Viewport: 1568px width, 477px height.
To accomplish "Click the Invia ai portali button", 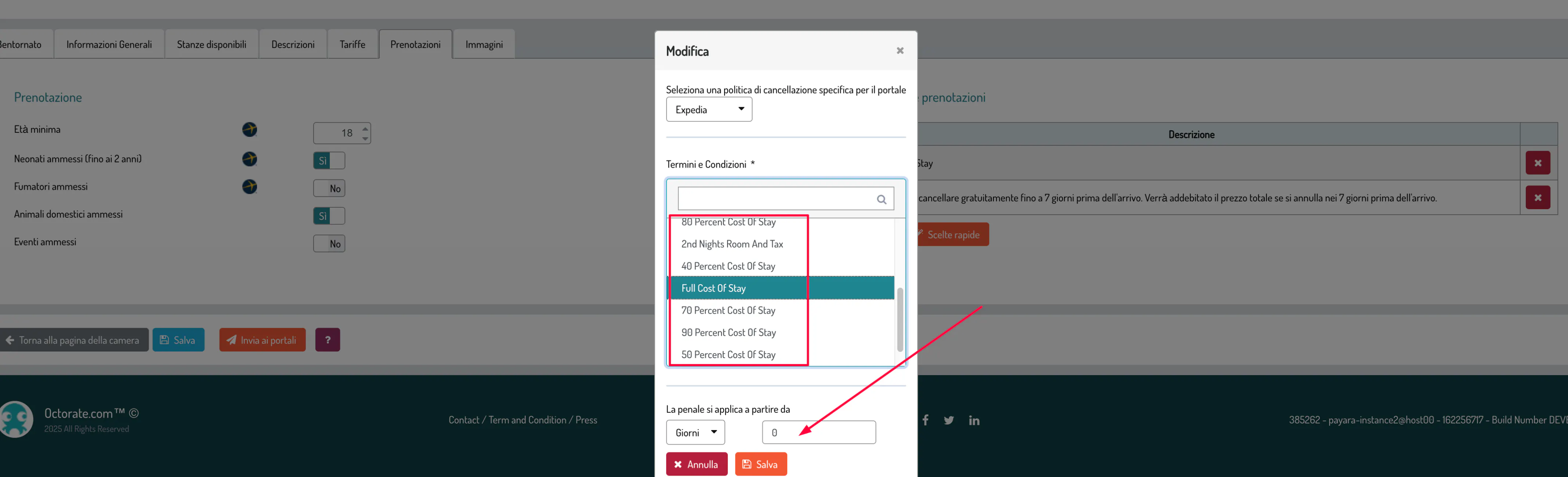I will tap(262, 340).
